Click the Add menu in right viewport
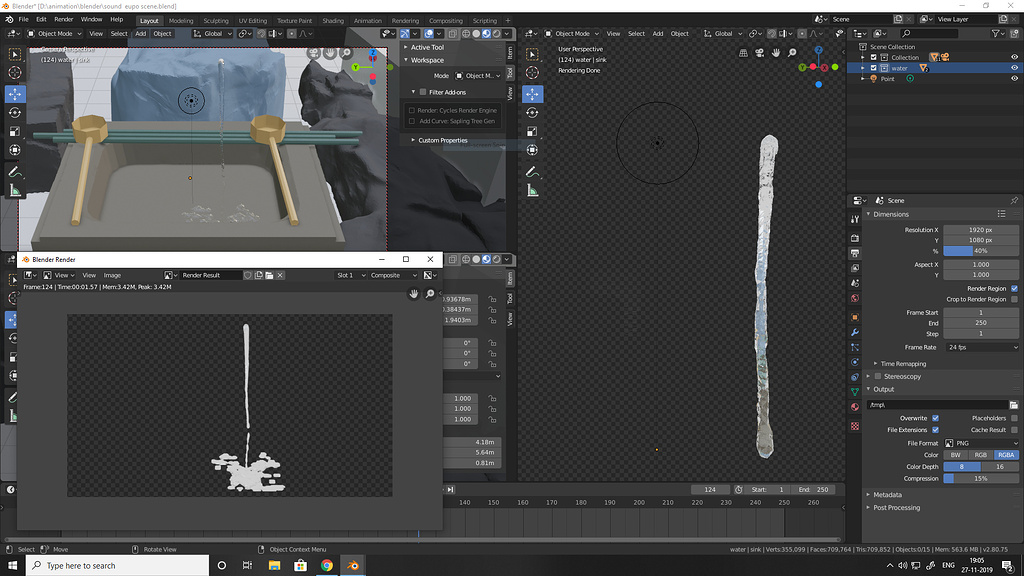This screenshot has height=576, width=1024. click(658, 33)
